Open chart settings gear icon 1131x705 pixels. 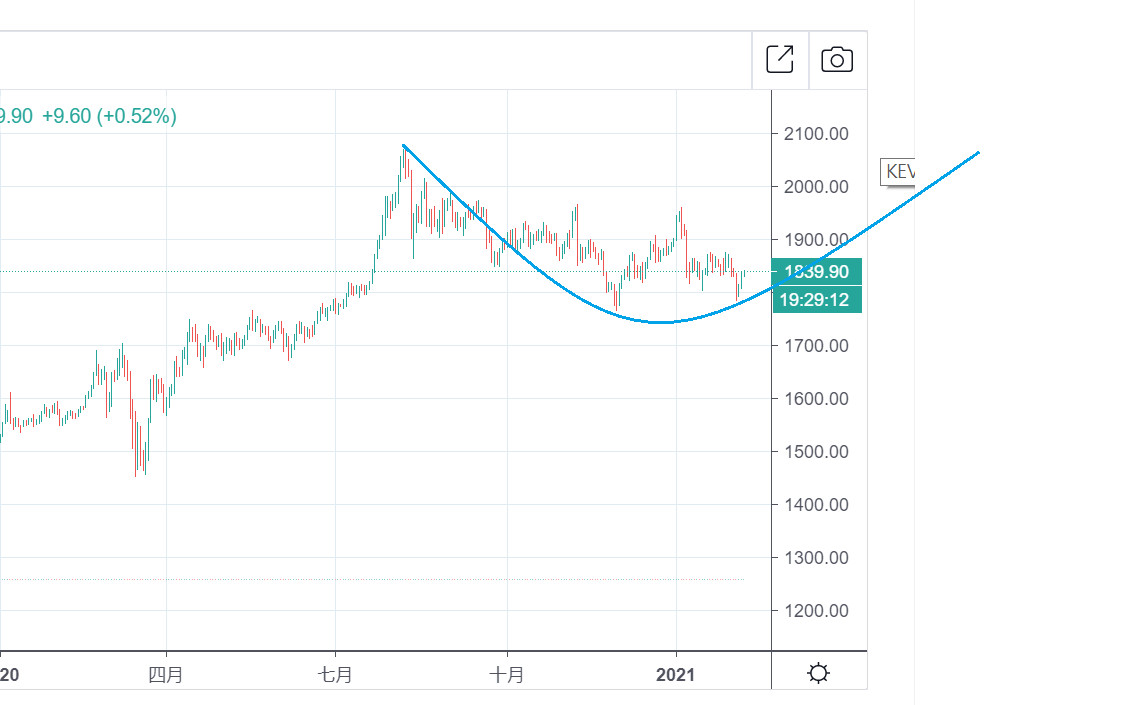(818, 673)
